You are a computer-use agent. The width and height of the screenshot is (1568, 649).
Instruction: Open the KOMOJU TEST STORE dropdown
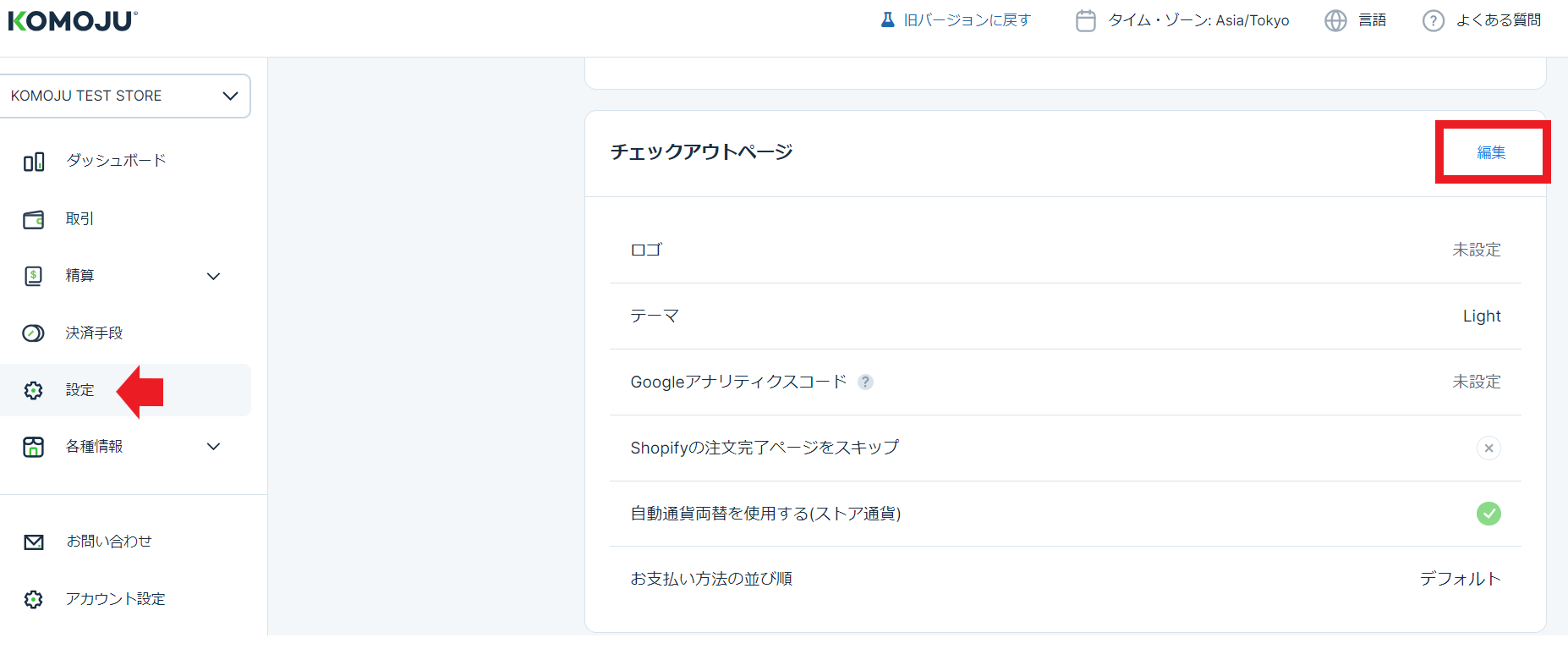[x=124, y=96]
